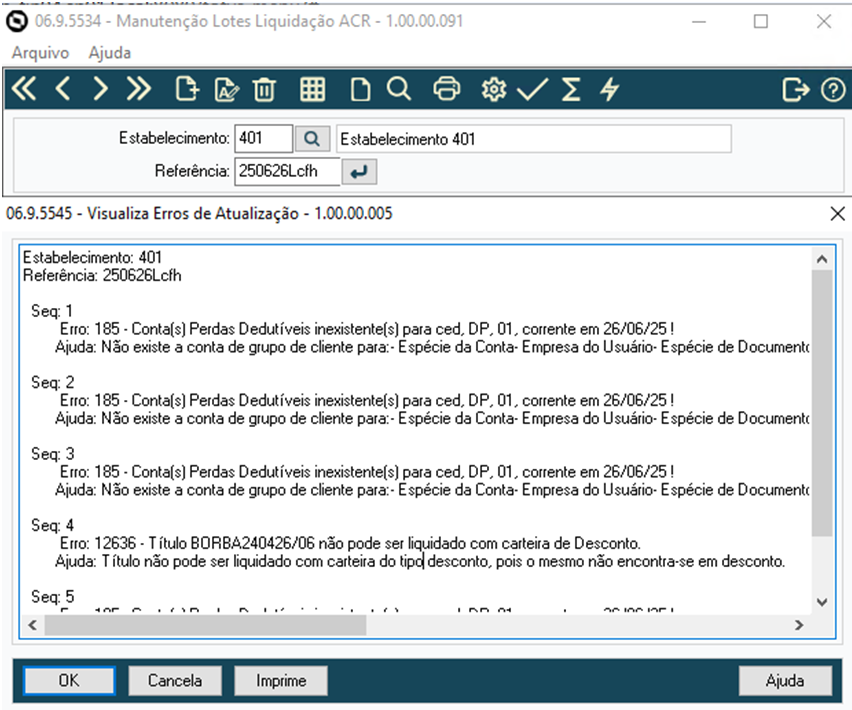Open the Estabelecimento lookup magnifier
This screenshot has width=852, height=710.
click(314, 138)
